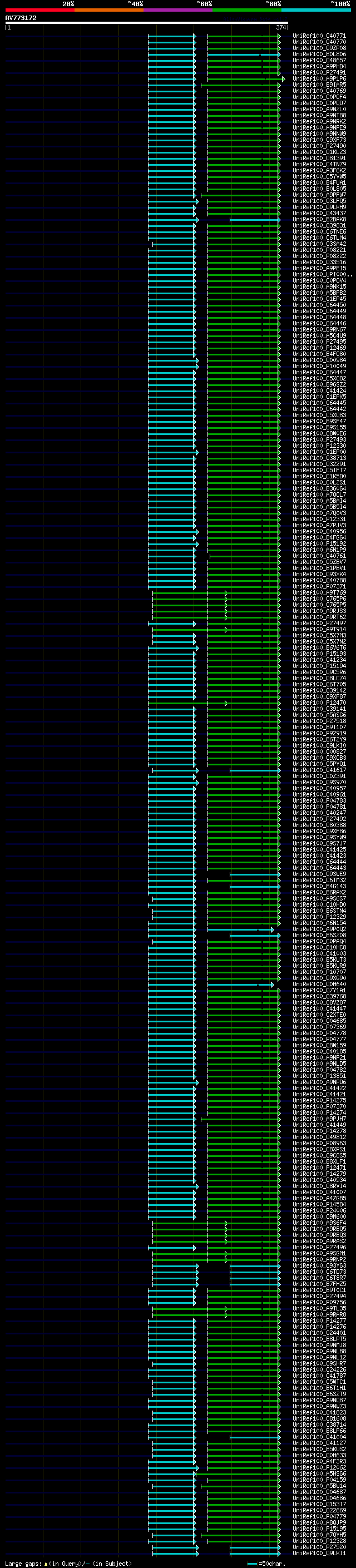Click hit label UniRef100_P07371

tap(319, 586)
